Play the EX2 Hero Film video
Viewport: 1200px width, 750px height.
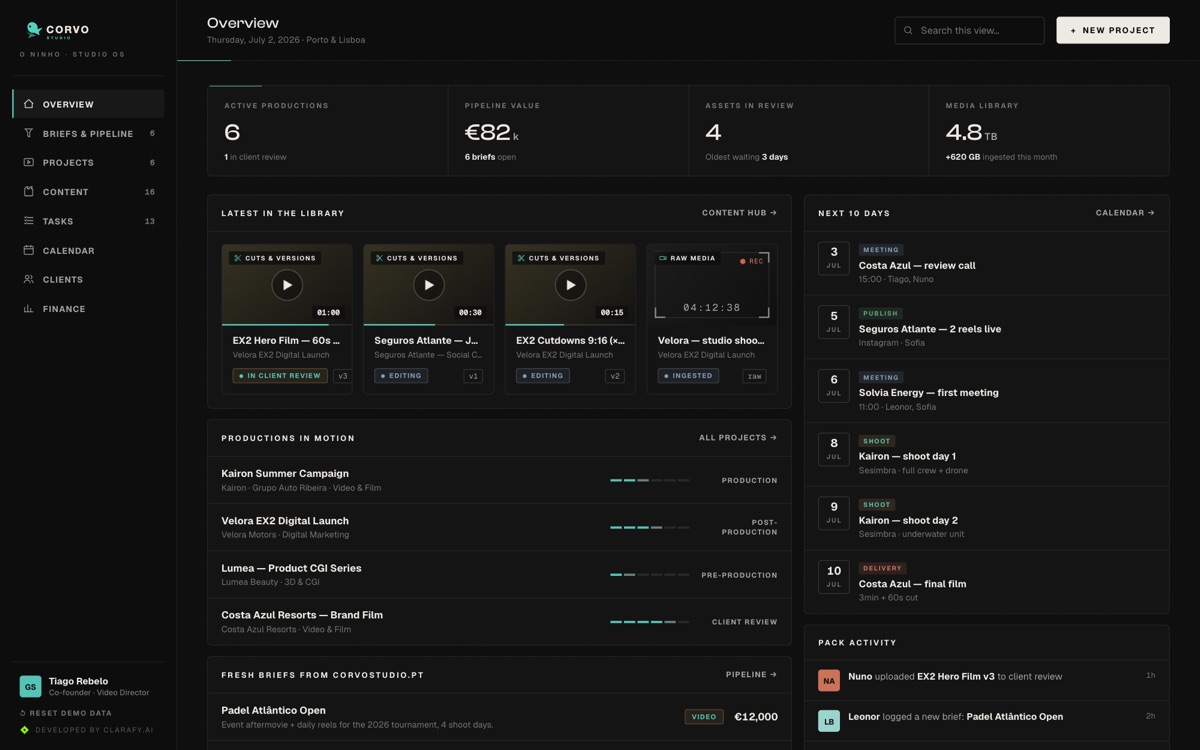(287, 285)
